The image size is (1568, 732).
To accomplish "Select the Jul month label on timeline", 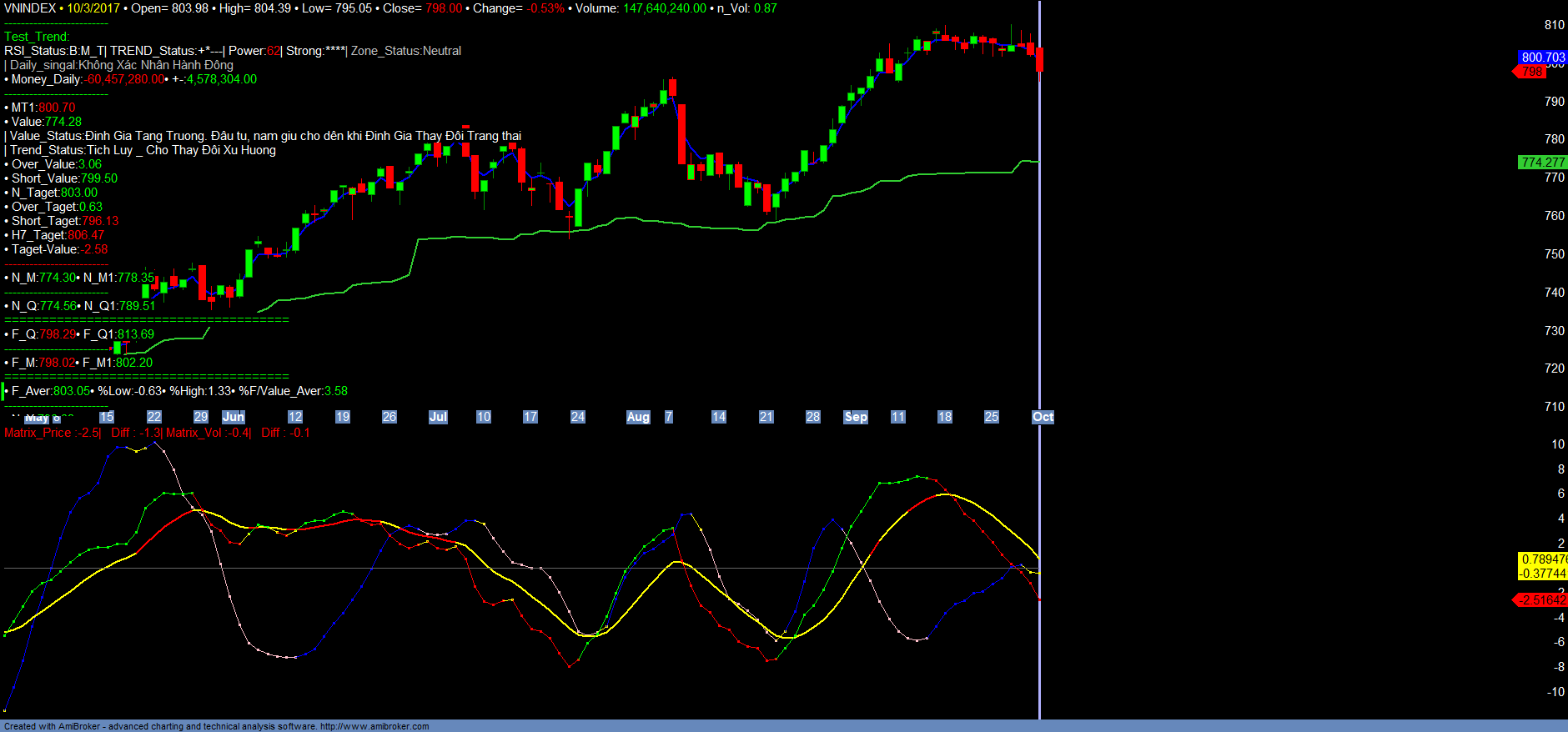I will click(x=438, y=417).
